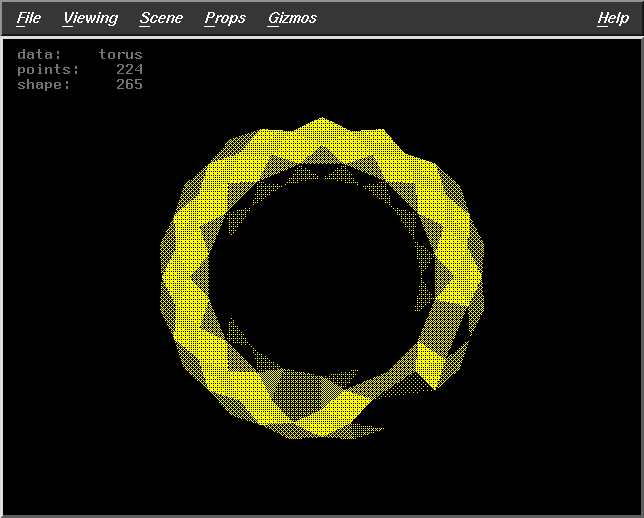Click the 'shape:' label
The height and width of the screenshot is (518, 644).
(x=44, y=85)
